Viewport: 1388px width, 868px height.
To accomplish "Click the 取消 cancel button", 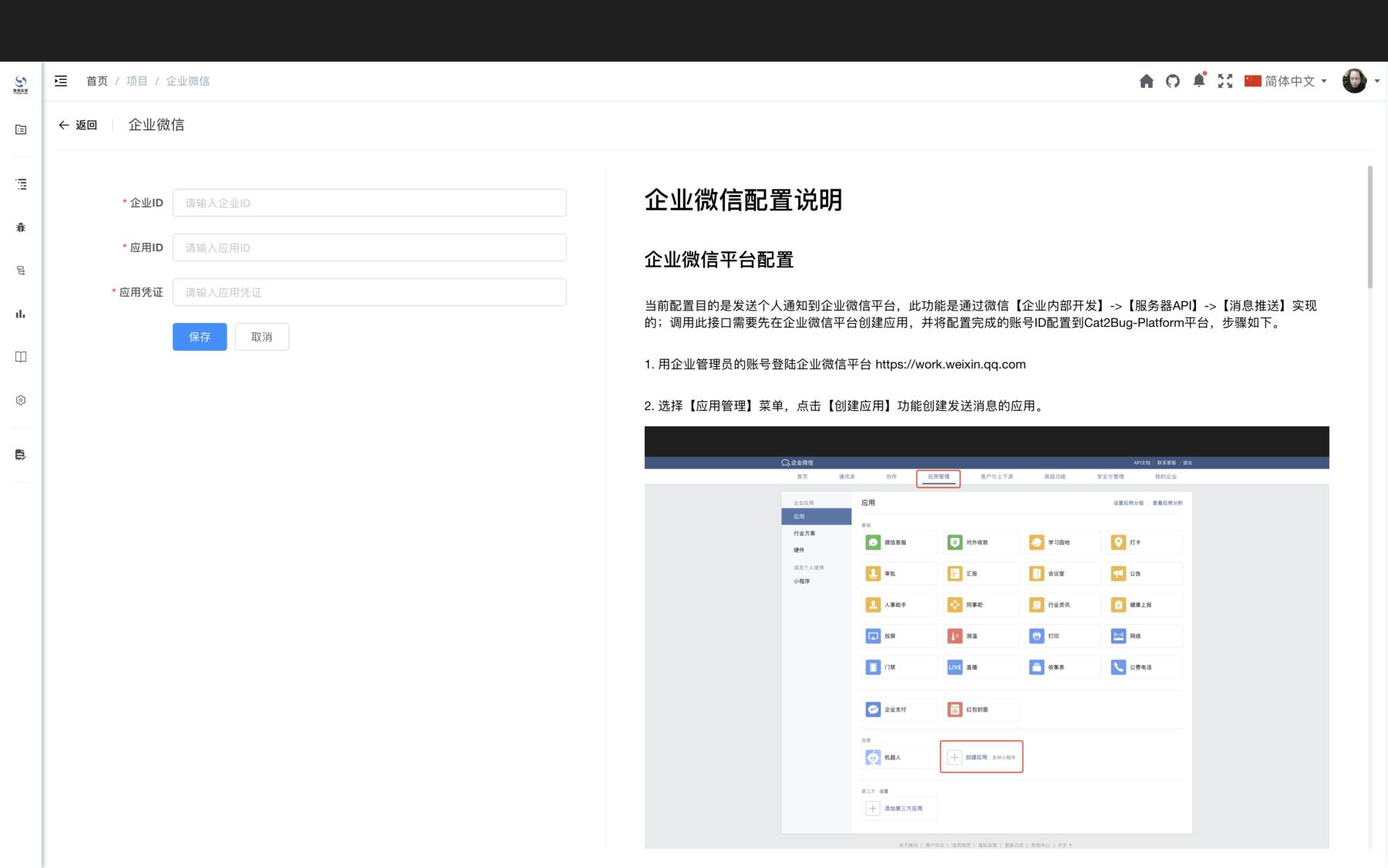I will [262, 337].
